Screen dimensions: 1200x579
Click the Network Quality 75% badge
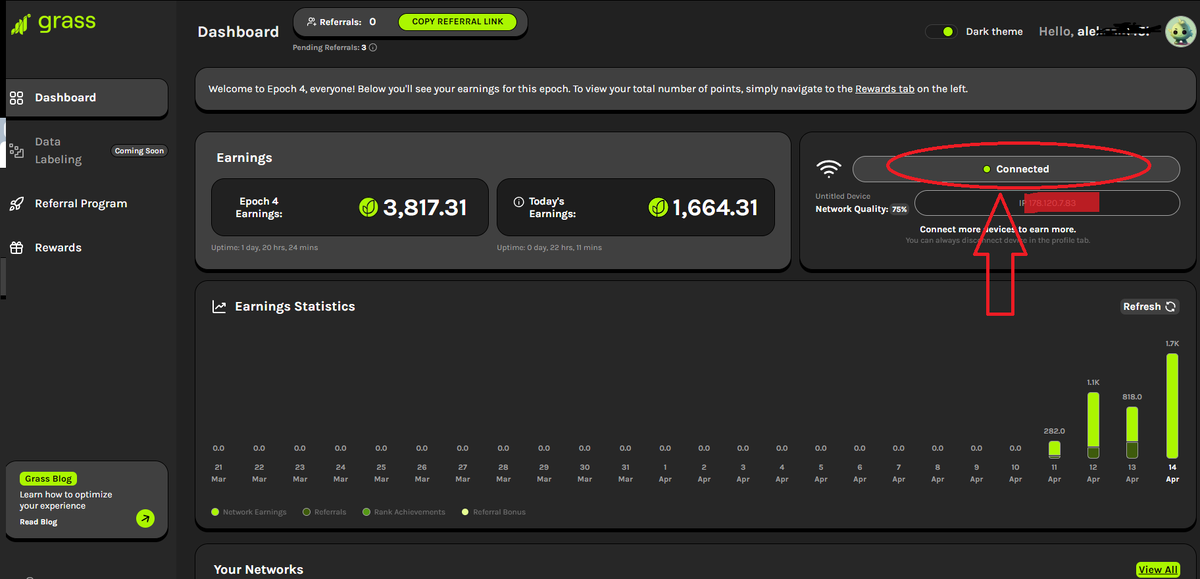coord(899,210)
